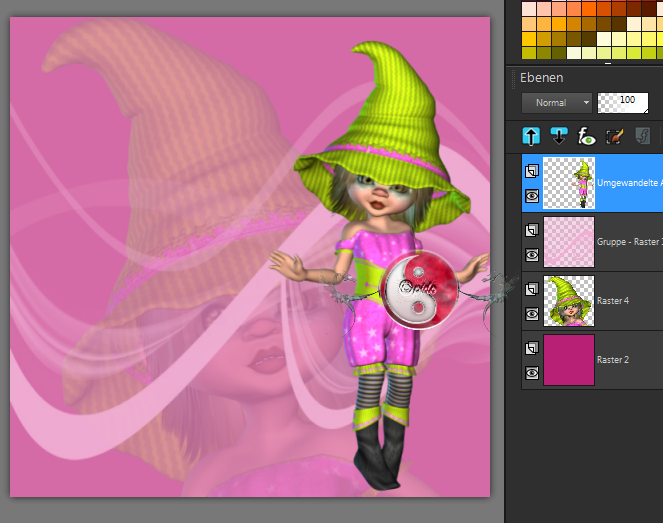
Task: Open the Normal blend mode dropdown
Action: 558,102
